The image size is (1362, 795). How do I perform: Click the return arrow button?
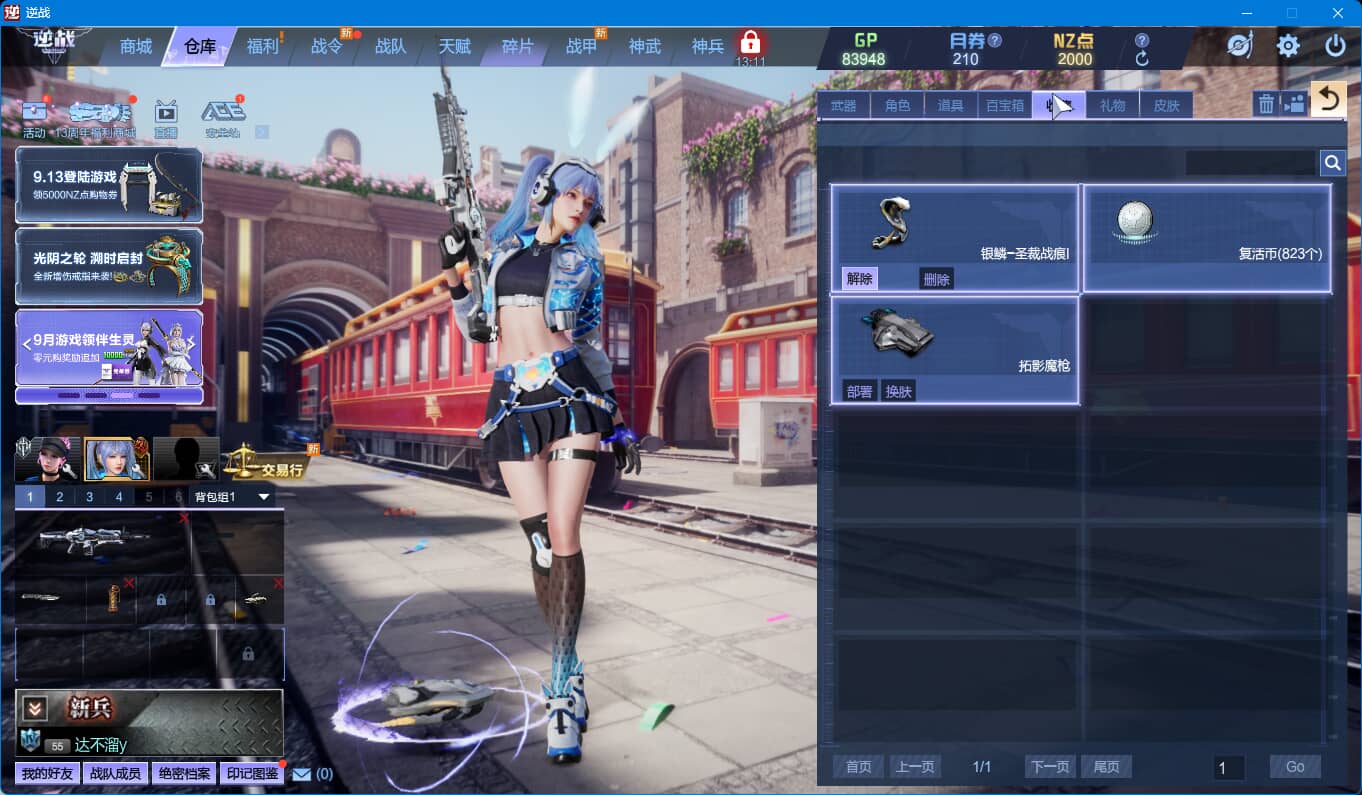[x=1329, y=99]
